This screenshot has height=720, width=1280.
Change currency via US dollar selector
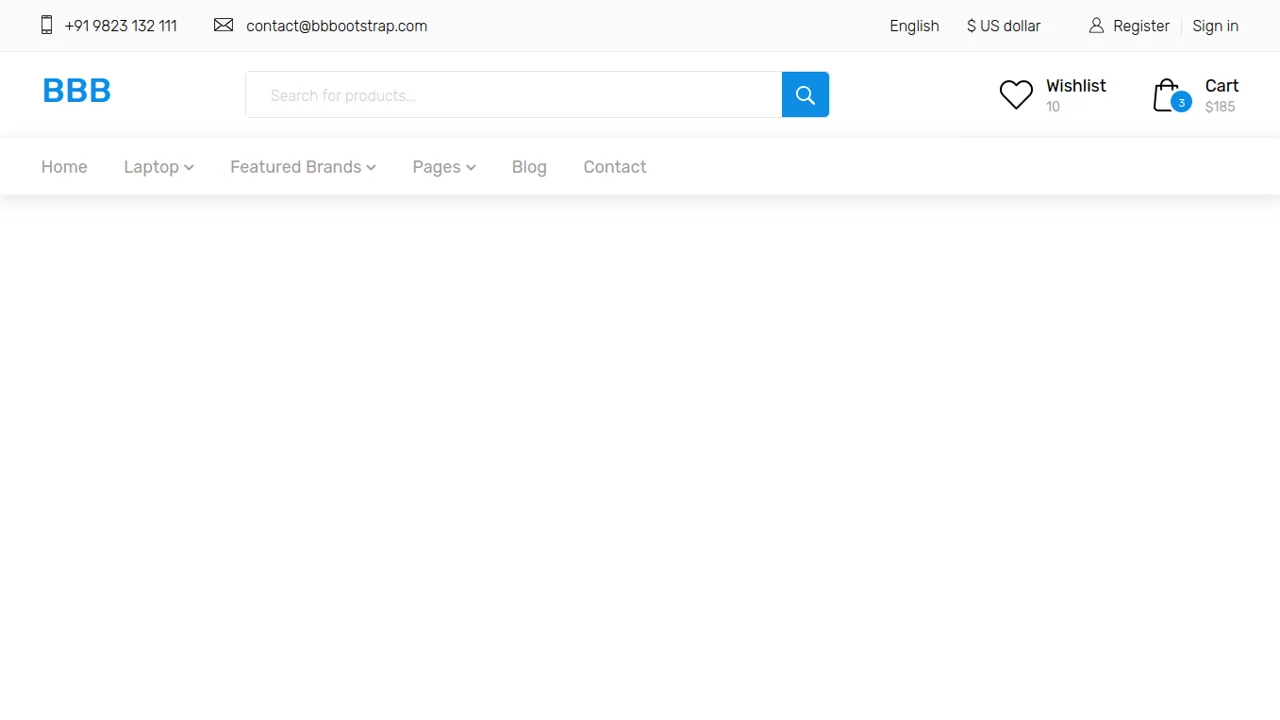[x=1003, y=25]
